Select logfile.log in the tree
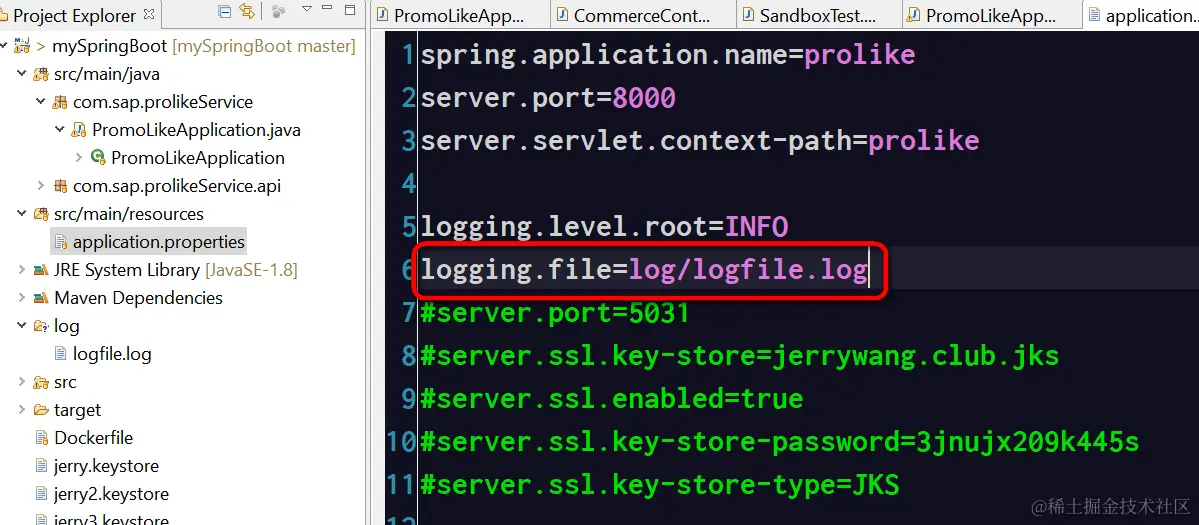The height and width of the screenshot is (525, 1199). tap(112, 354)
